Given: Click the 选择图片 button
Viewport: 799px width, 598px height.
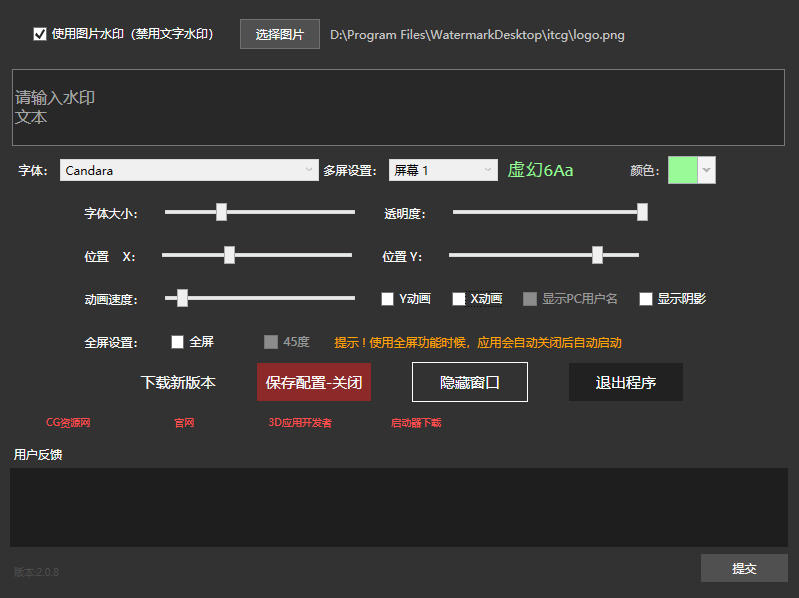Looking at the screenshot, I should click(x=280, y=34).
